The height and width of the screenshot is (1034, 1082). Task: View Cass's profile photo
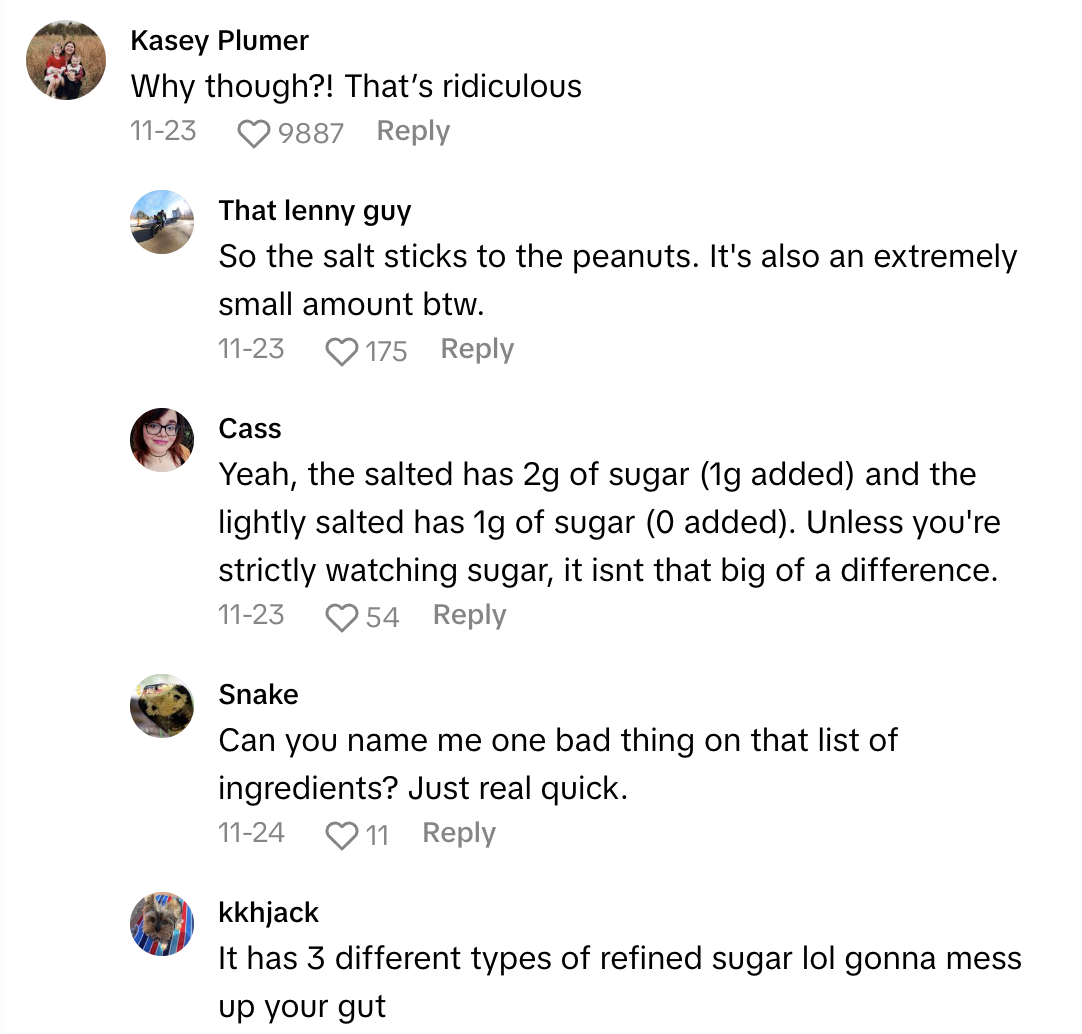(162, 440)
